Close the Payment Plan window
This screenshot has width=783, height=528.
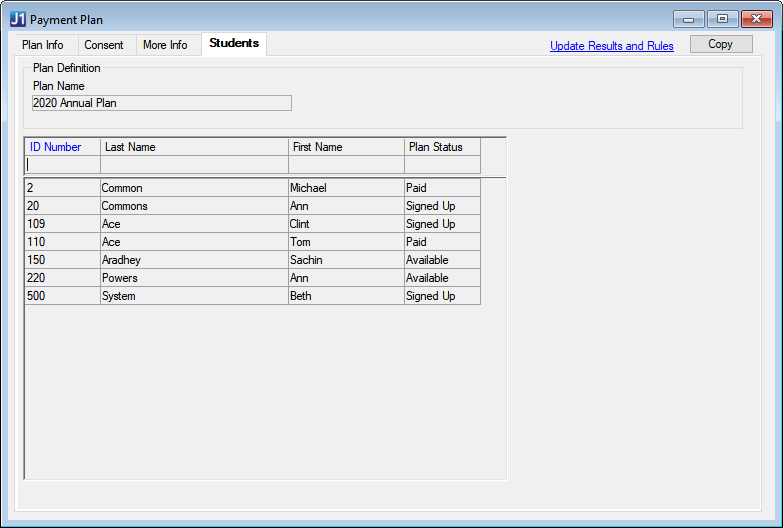click(757, 19)
